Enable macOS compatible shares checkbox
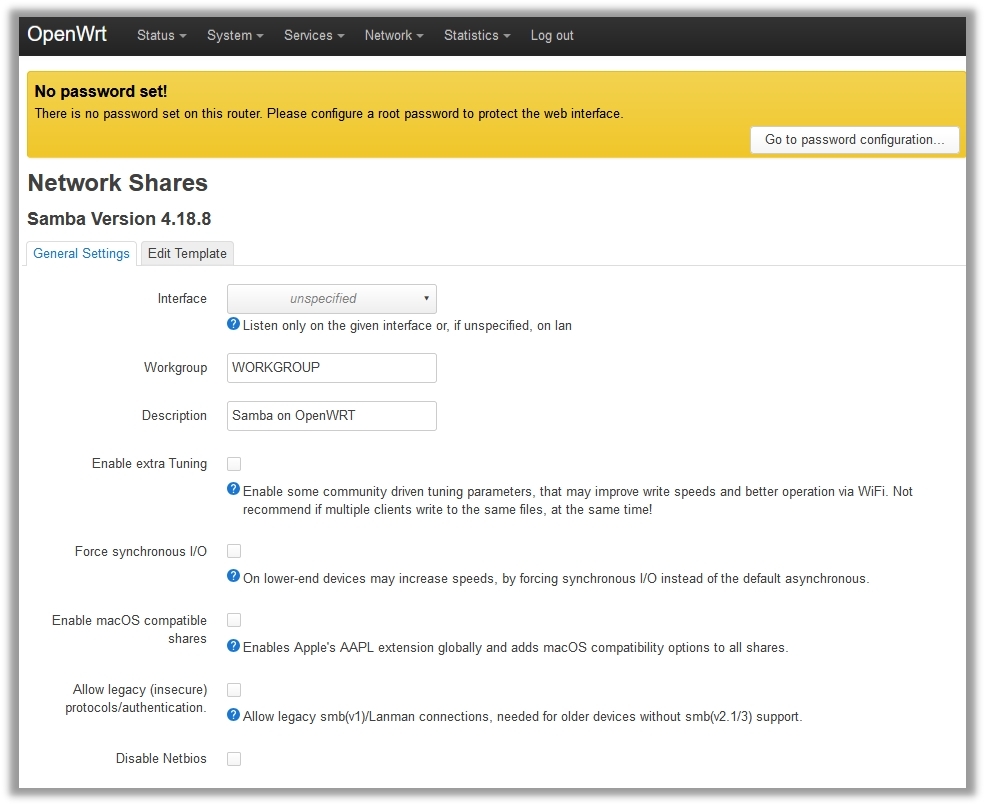Viewport: 986px width, 806px height. [x=234, y=620]
